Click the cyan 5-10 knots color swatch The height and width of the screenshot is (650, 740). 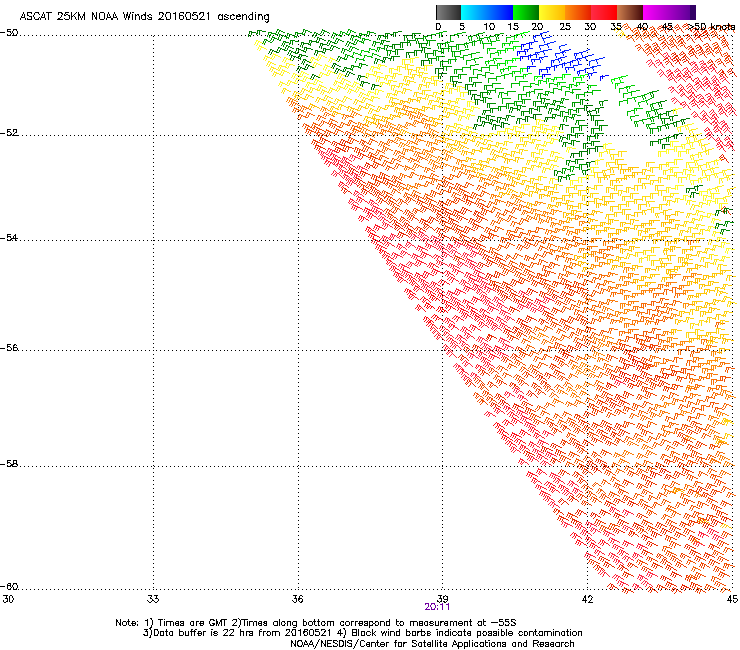click(x=474, y=12)
